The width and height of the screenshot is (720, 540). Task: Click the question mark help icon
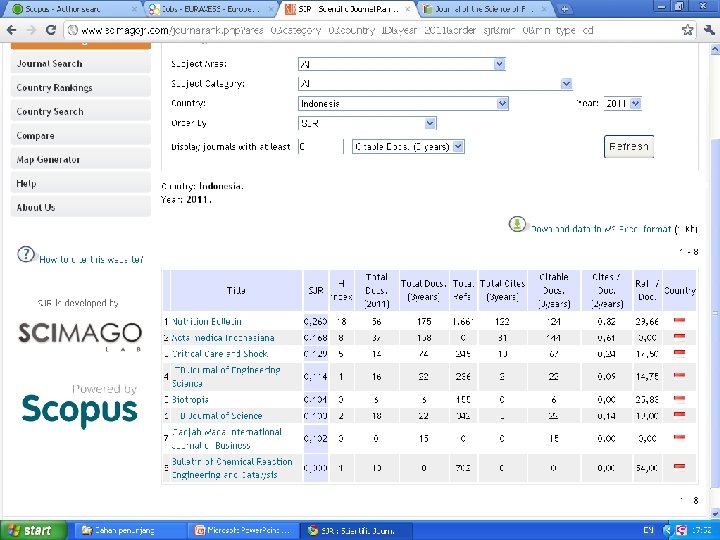point(26,254)
